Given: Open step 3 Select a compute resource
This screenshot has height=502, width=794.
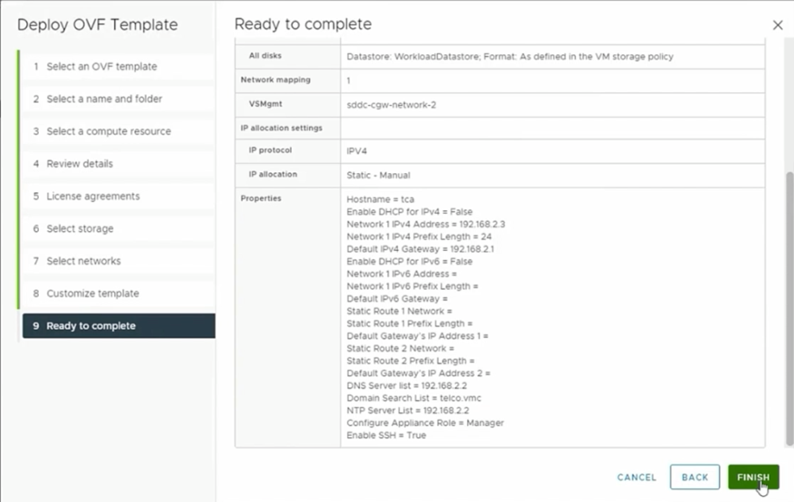Looking at the screenshot, I should tap(108, 131).
